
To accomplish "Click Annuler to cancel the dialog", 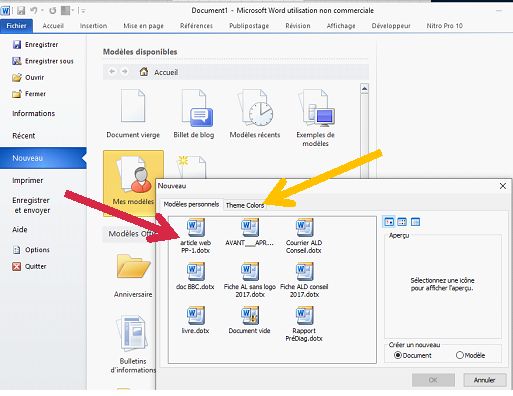I will (x=485, y=380).
